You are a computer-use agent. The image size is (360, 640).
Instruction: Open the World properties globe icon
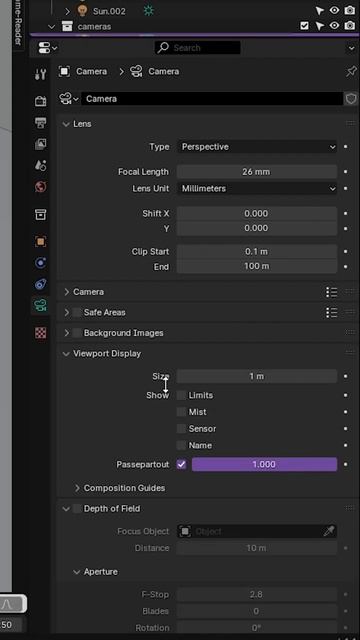40,187
